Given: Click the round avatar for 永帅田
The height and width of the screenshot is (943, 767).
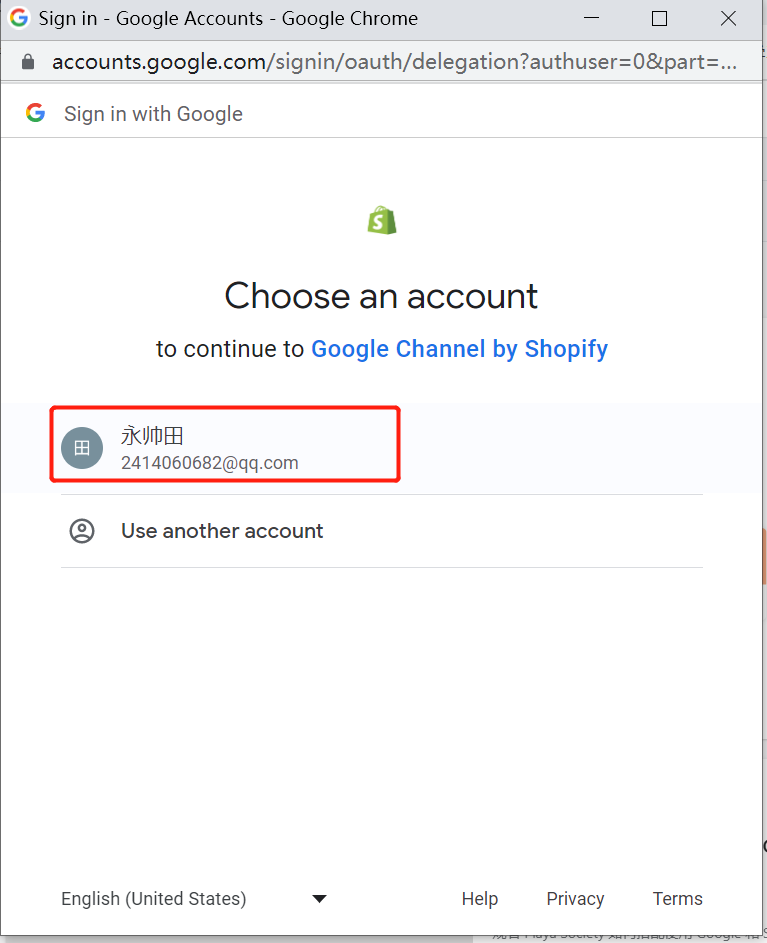Looking at the screenshot, I should click(x=82, y=448).
